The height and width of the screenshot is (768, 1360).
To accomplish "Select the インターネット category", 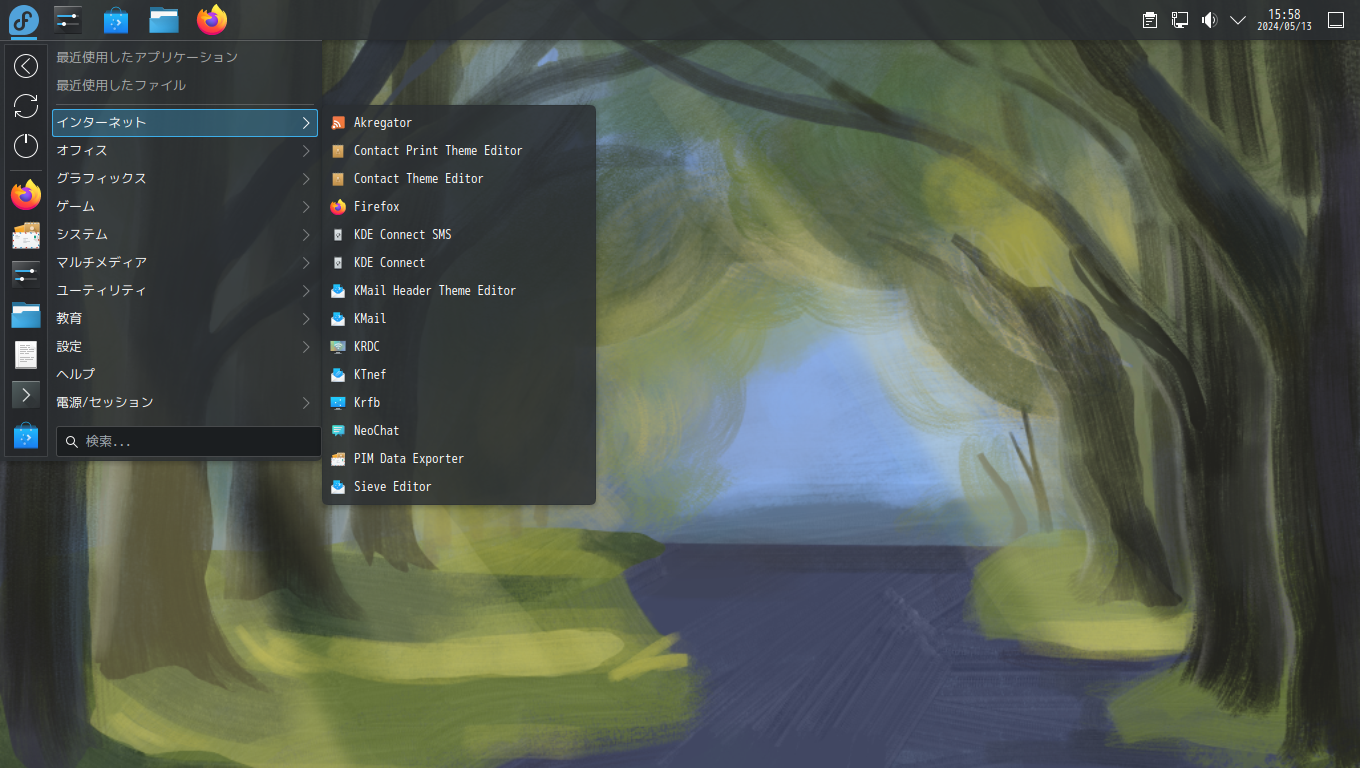I will [x=185, y=123].
